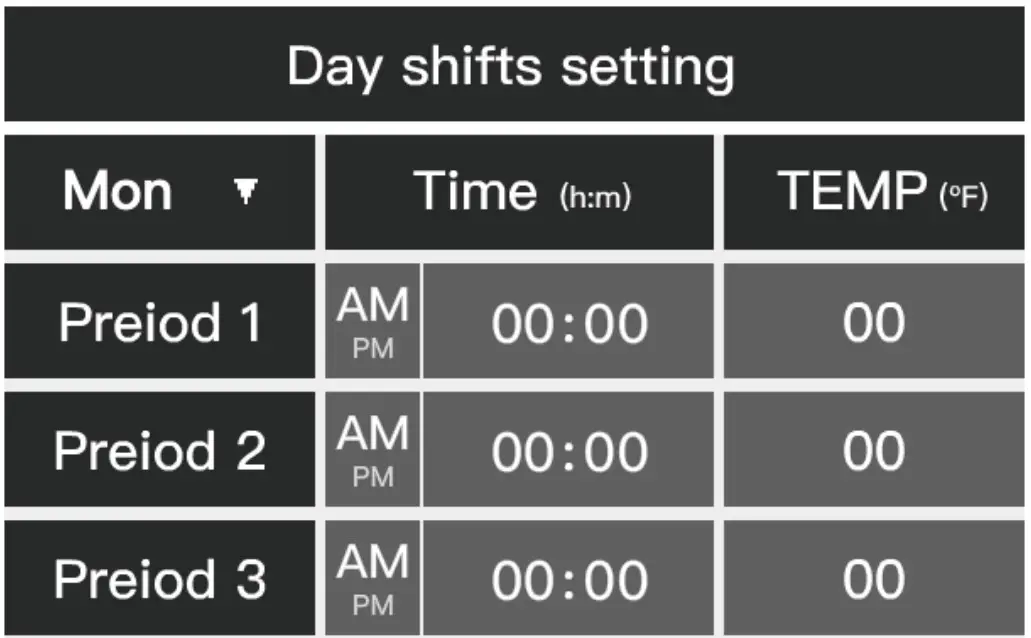
Task: Select the Preiod 2 label
Action: pos(160,448)
